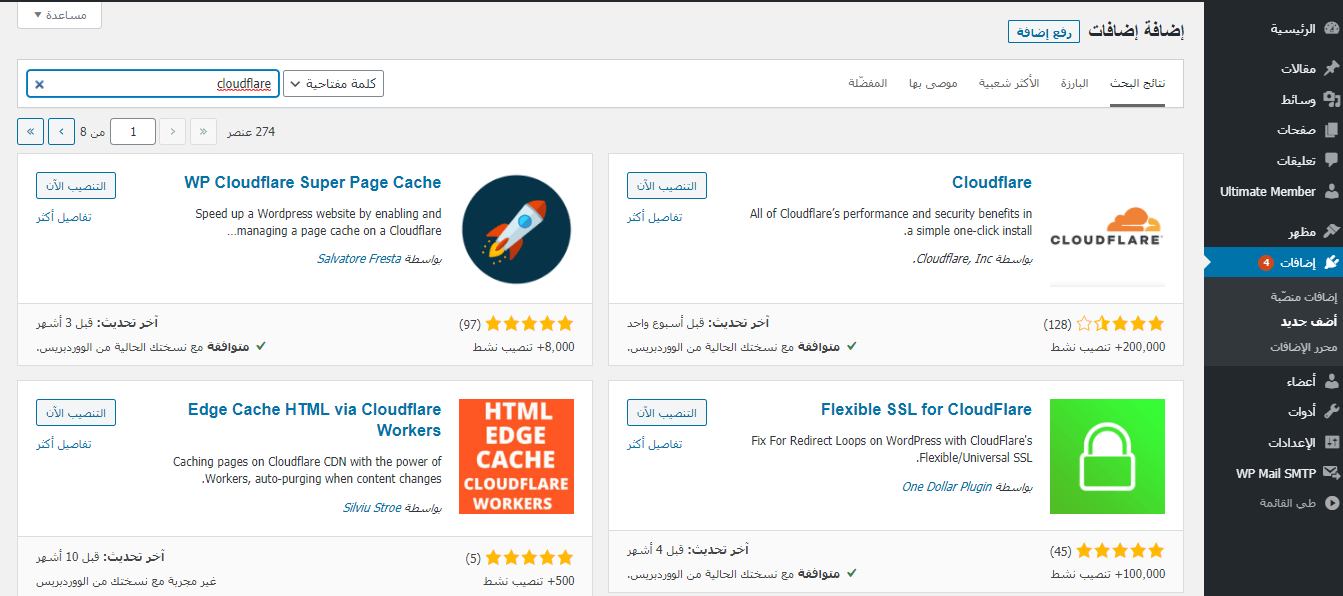Viewport: 1343px width, 596px height.
Task: Install the Cloudflare plugin now
Action: click(x=667, y=186)
